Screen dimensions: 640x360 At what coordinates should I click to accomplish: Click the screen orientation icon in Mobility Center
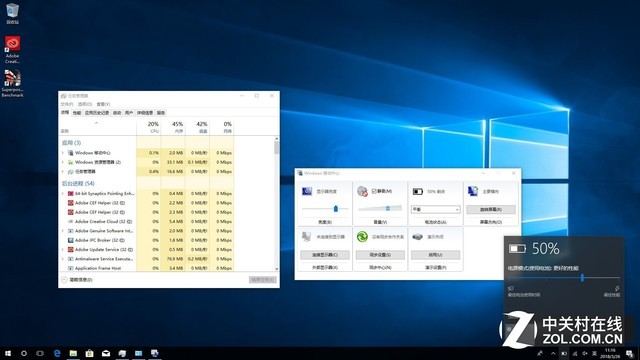473,191
